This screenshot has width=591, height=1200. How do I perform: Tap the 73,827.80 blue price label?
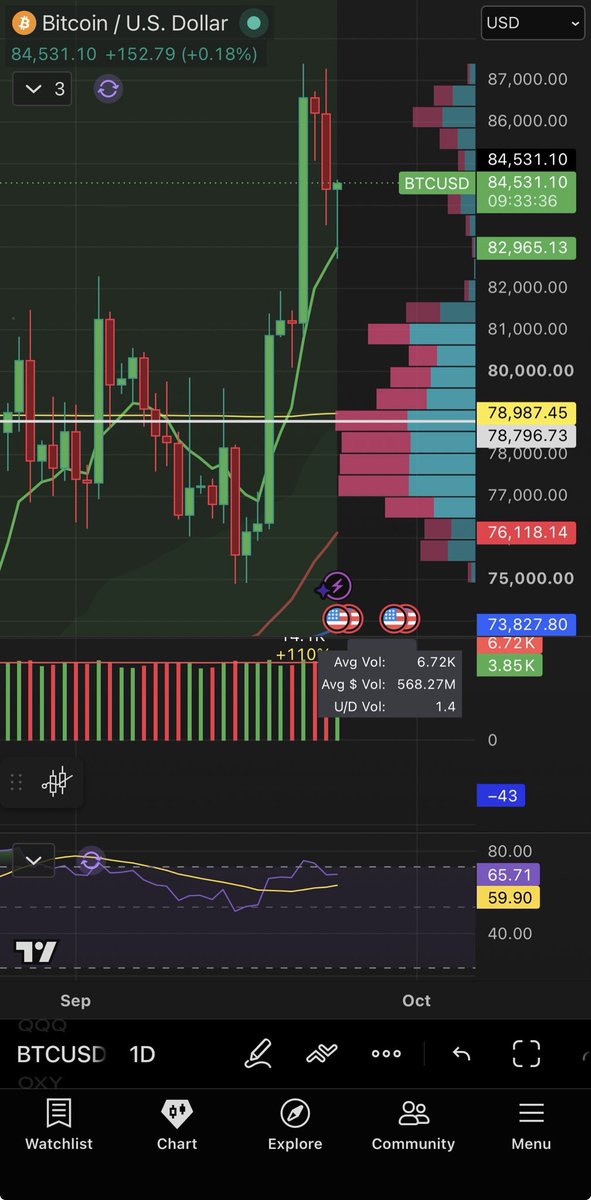click(x=525, y=624)
